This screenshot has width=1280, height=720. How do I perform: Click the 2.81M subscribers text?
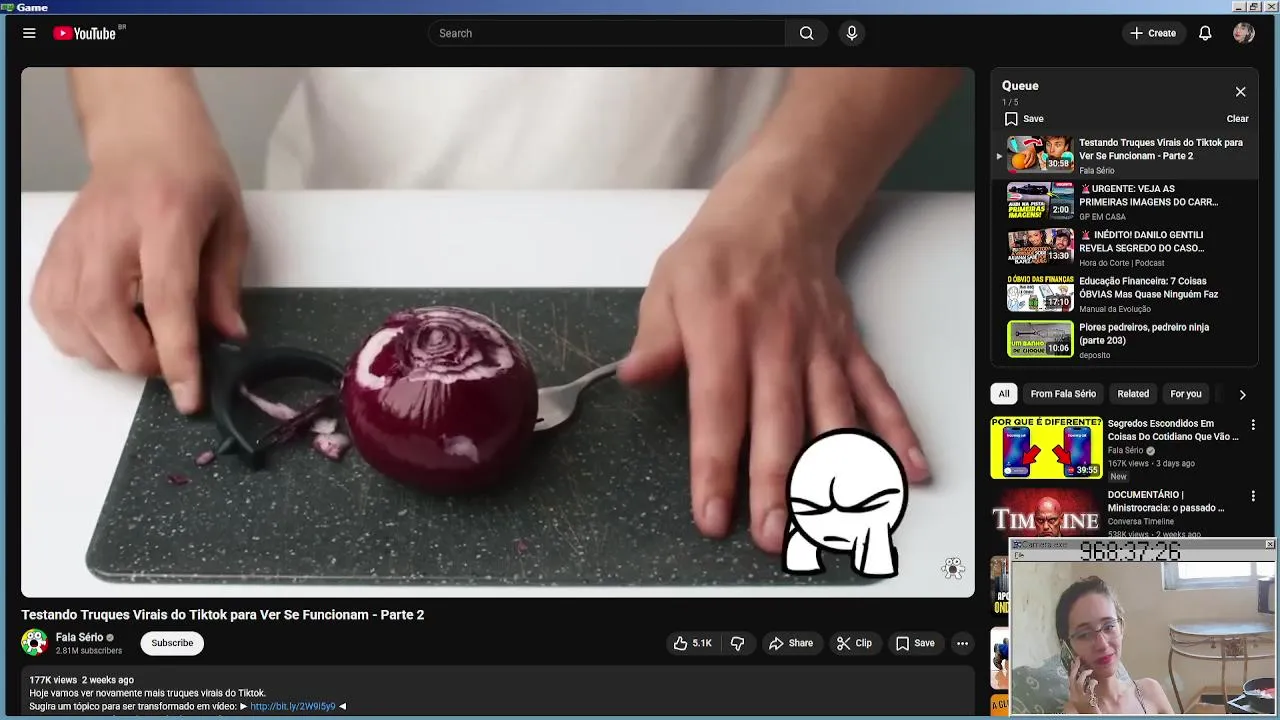[x=89, y=651]
